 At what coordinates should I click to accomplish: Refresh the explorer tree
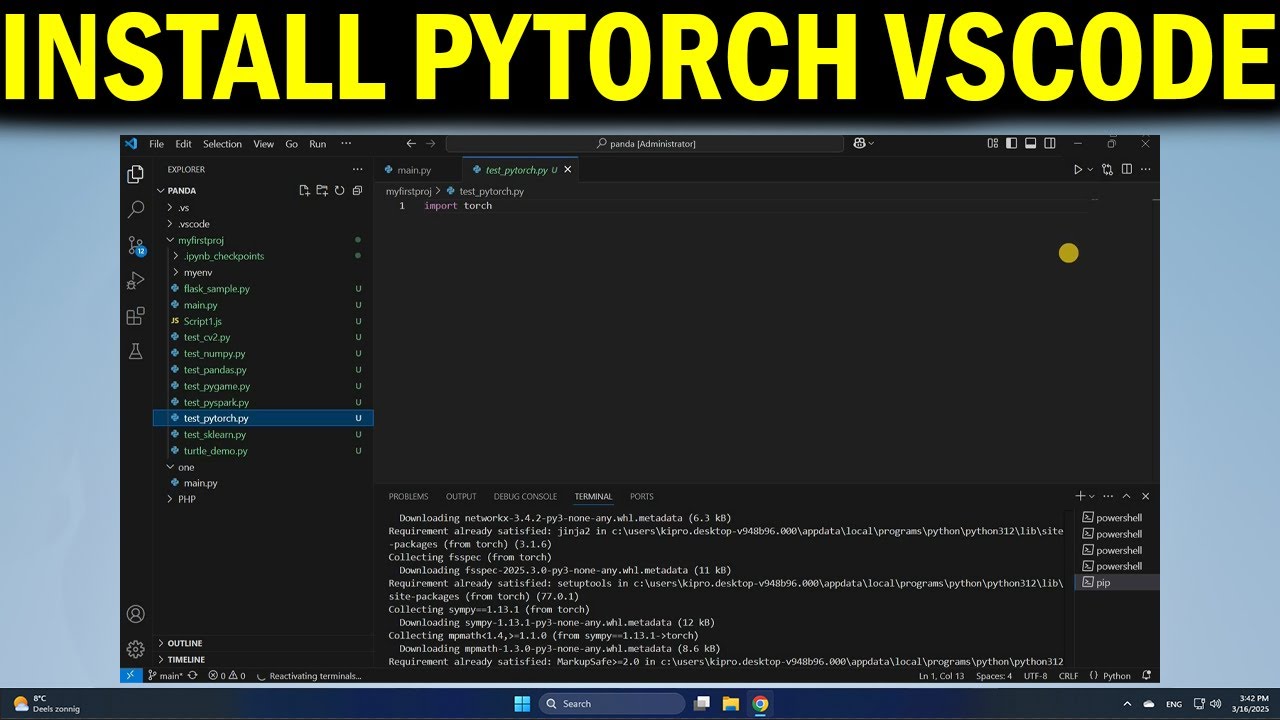click(339, 190)
